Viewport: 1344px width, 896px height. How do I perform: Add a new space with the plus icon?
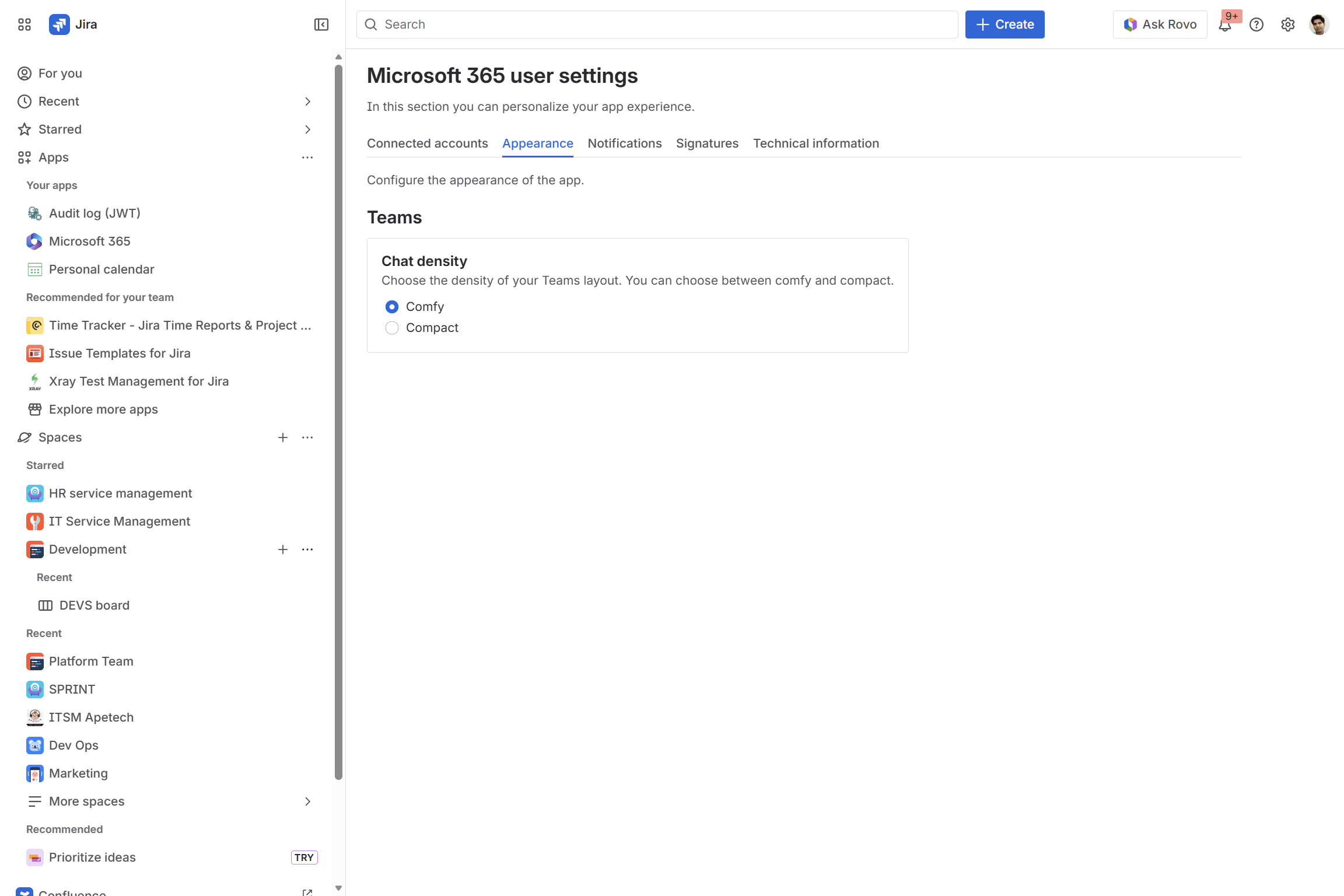(283, 437)
